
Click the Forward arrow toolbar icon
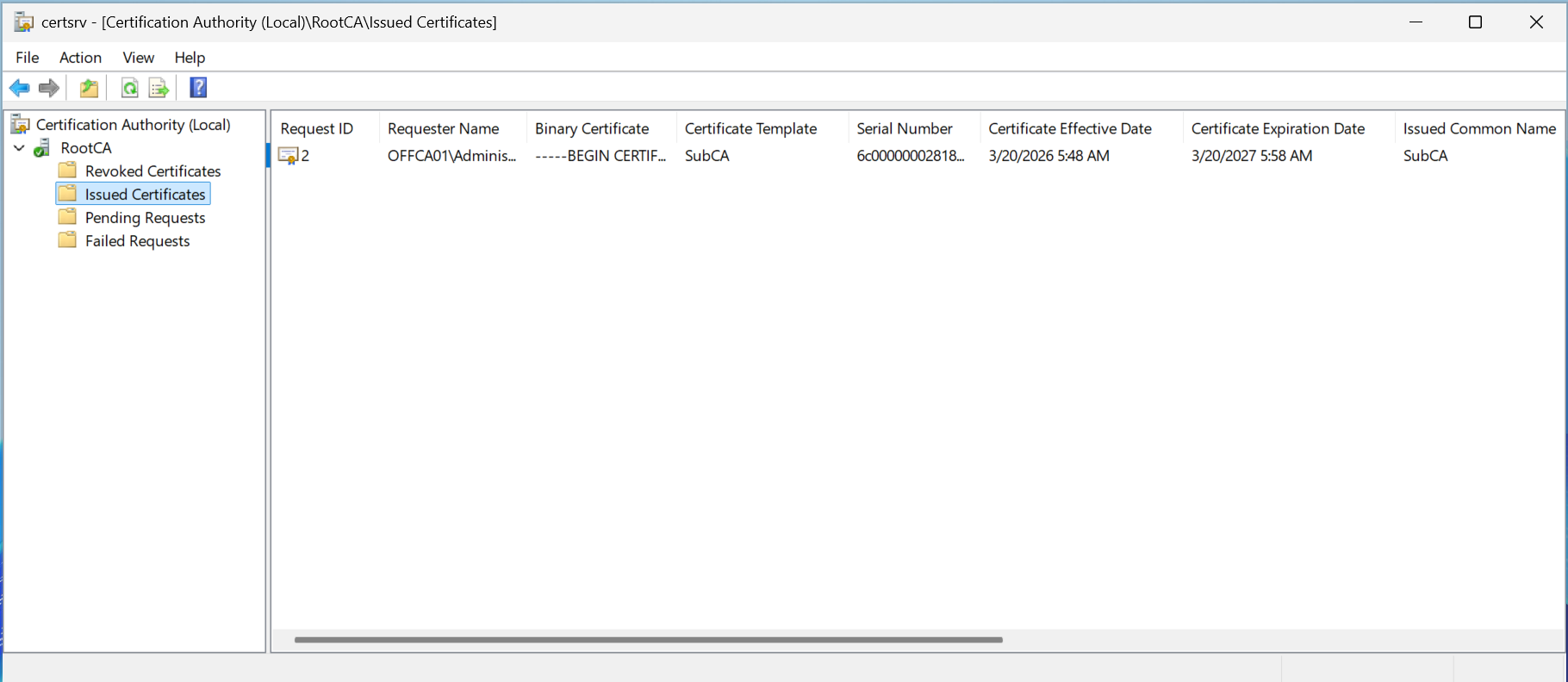coord(49,88)
